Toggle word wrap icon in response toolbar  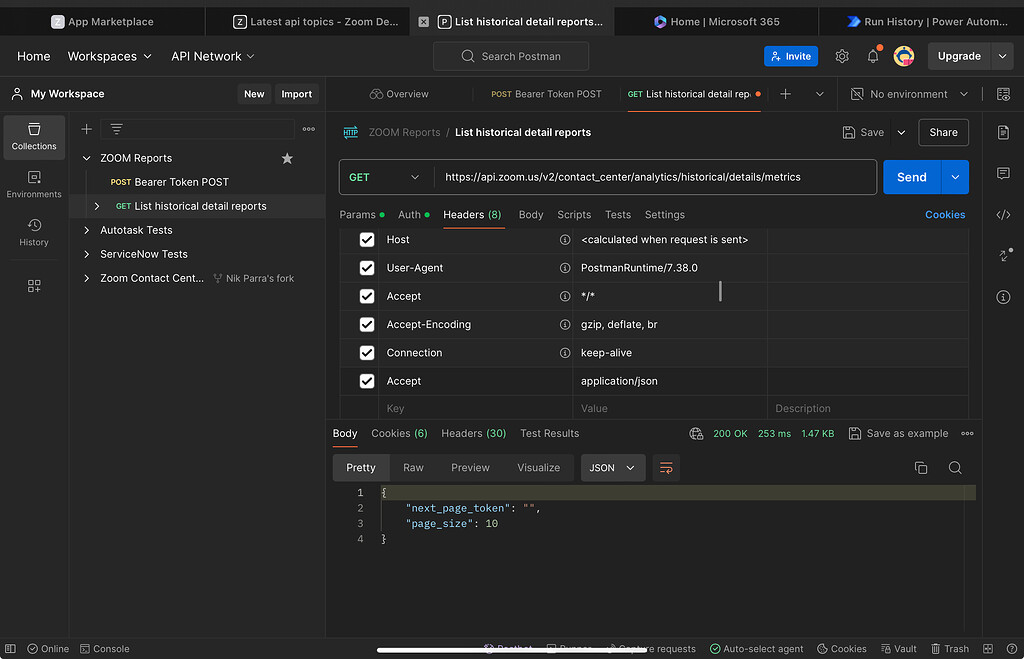coord(666,468)
